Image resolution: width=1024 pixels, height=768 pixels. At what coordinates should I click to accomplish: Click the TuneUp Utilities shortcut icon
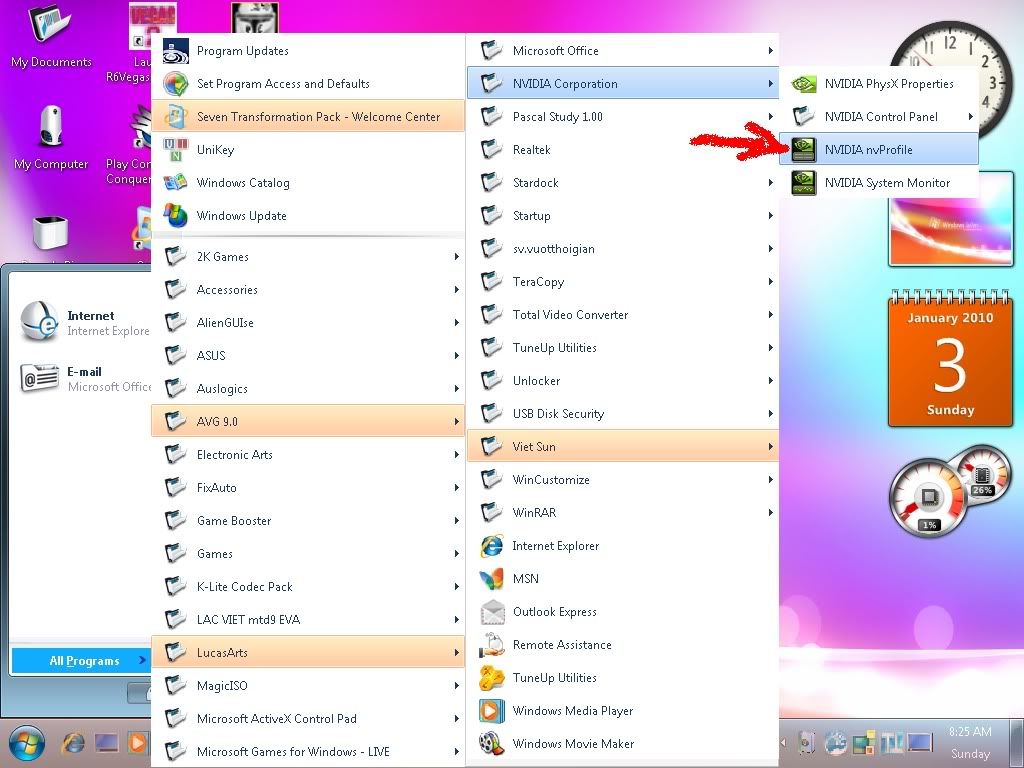tap(491, 678)
